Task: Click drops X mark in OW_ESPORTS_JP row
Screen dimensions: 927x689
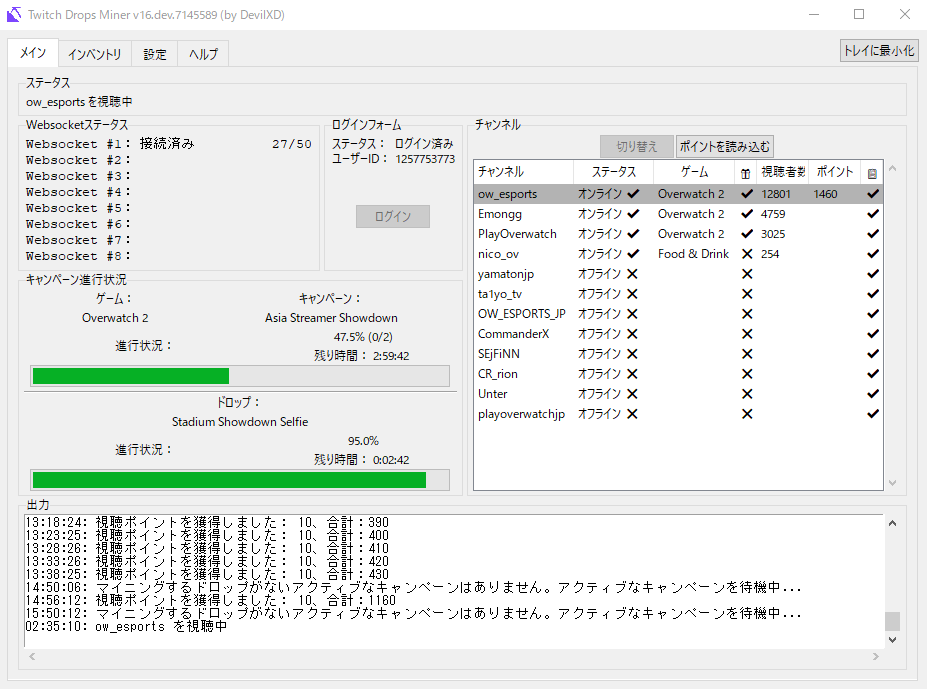Action: tap(747, 314)
